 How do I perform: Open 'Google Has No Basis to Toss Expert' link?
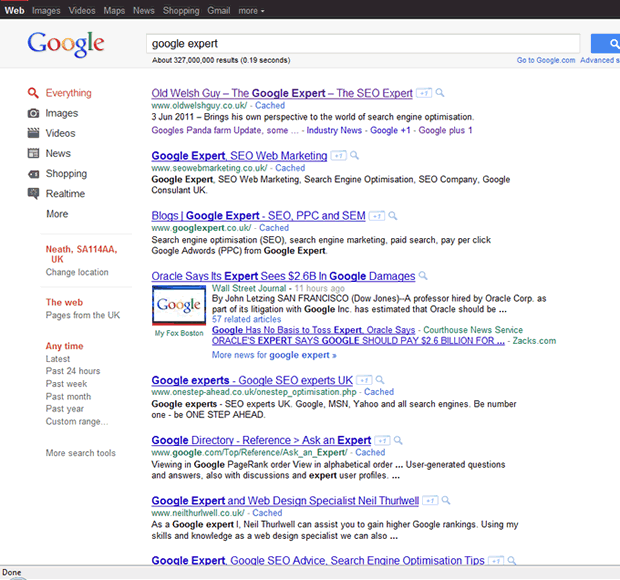pos(314,330)
